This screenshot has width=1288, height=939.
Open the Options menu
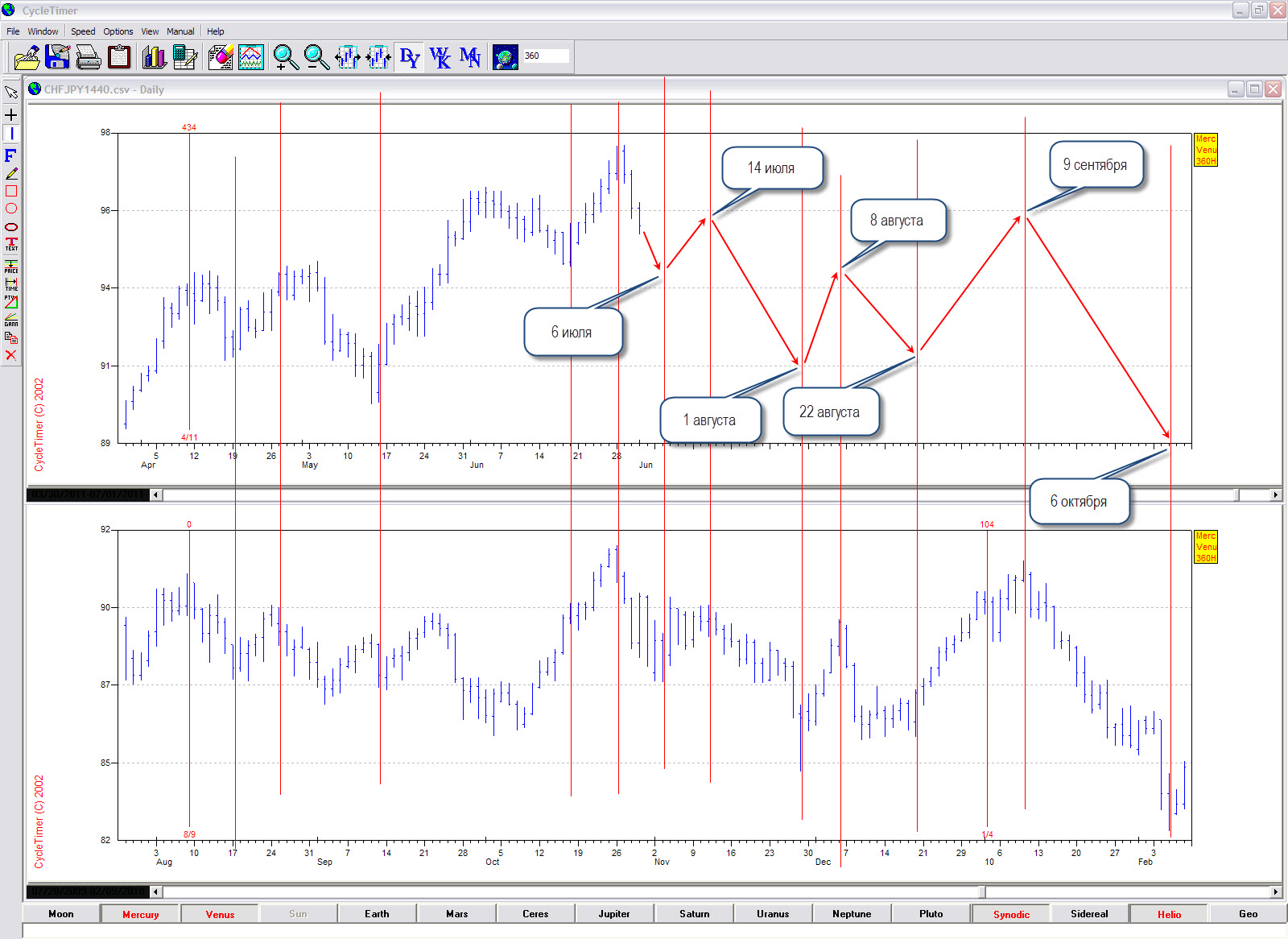coord(118,31)
